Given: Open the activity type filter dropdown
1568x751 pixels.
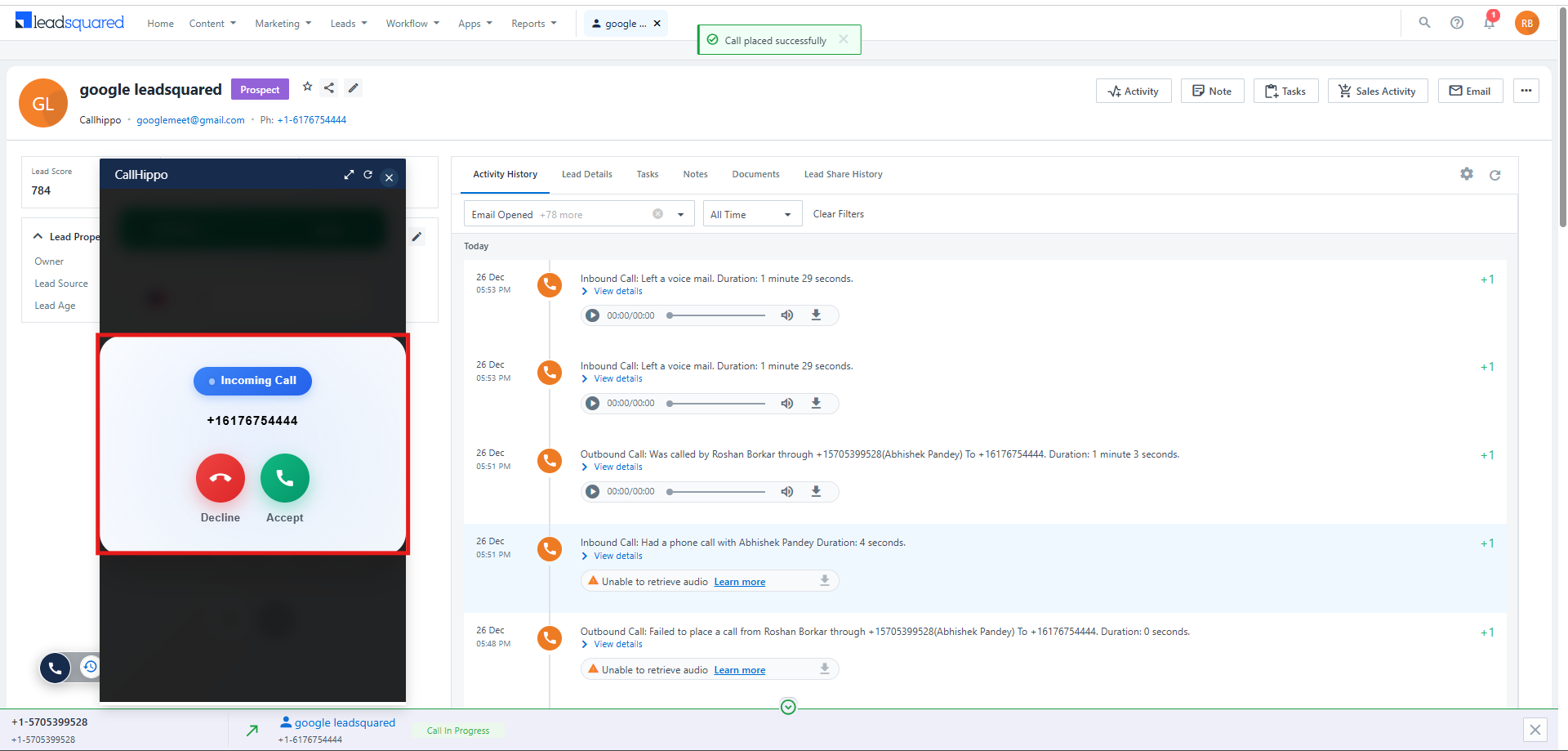Looking at the screenshot, I should (x=680, y=215).
